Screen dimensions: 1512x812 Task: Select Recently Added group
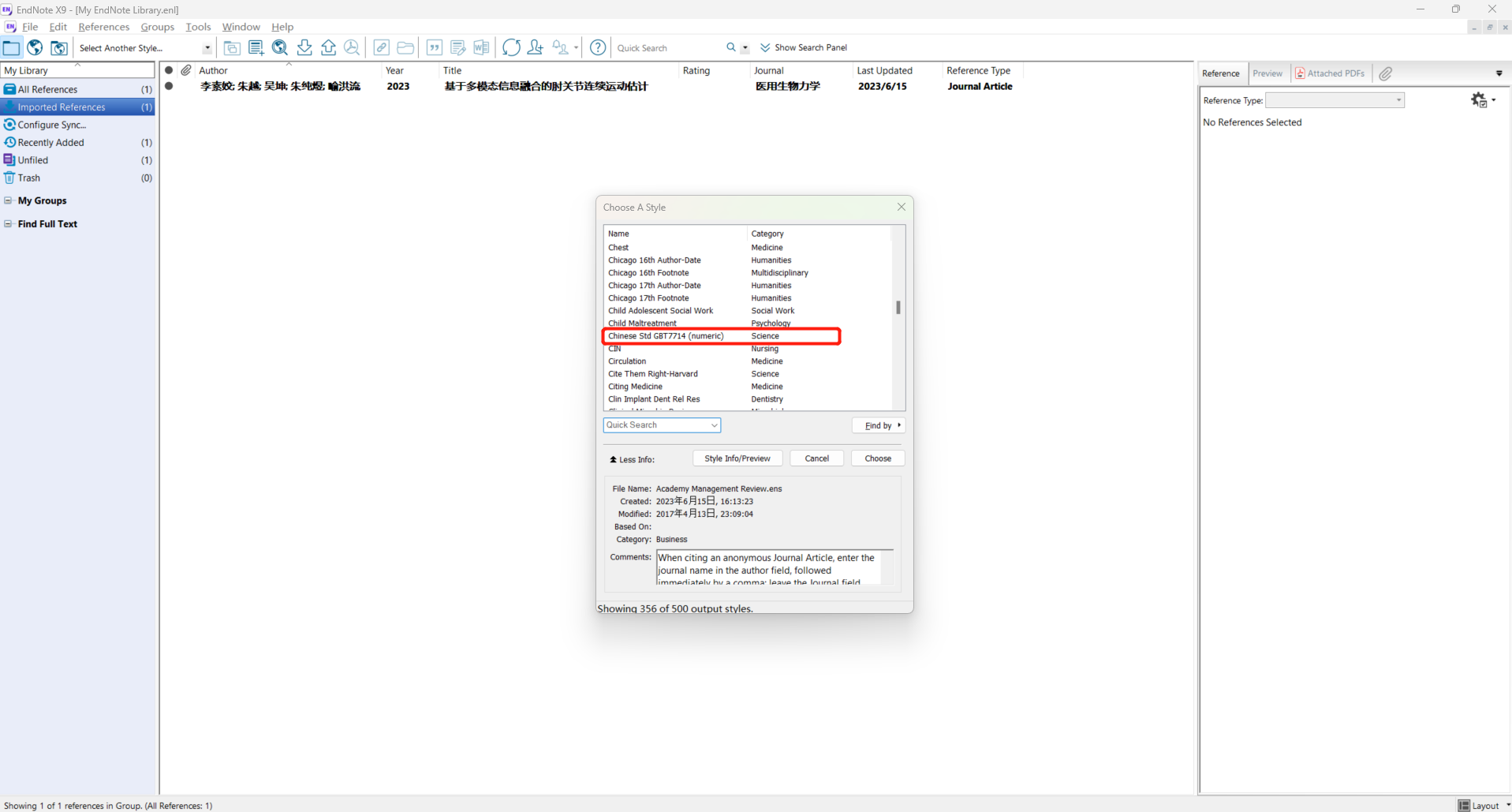point(78,143)
